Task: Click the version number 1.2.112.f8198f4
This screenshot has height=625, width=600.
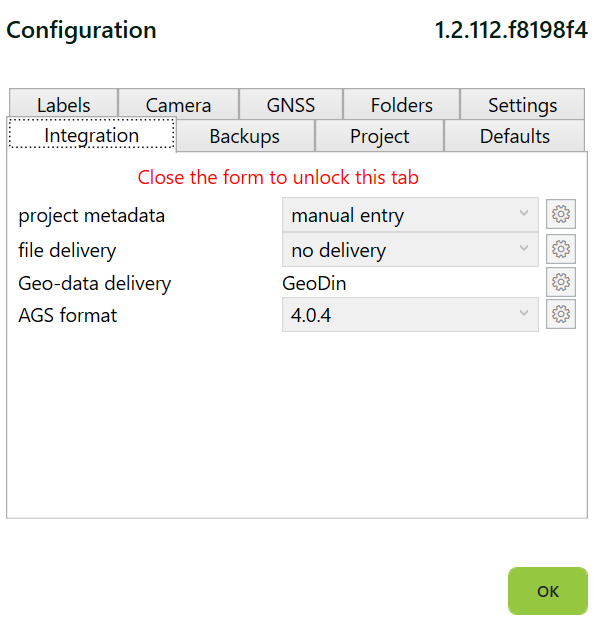Action: (x=510, y=30)
